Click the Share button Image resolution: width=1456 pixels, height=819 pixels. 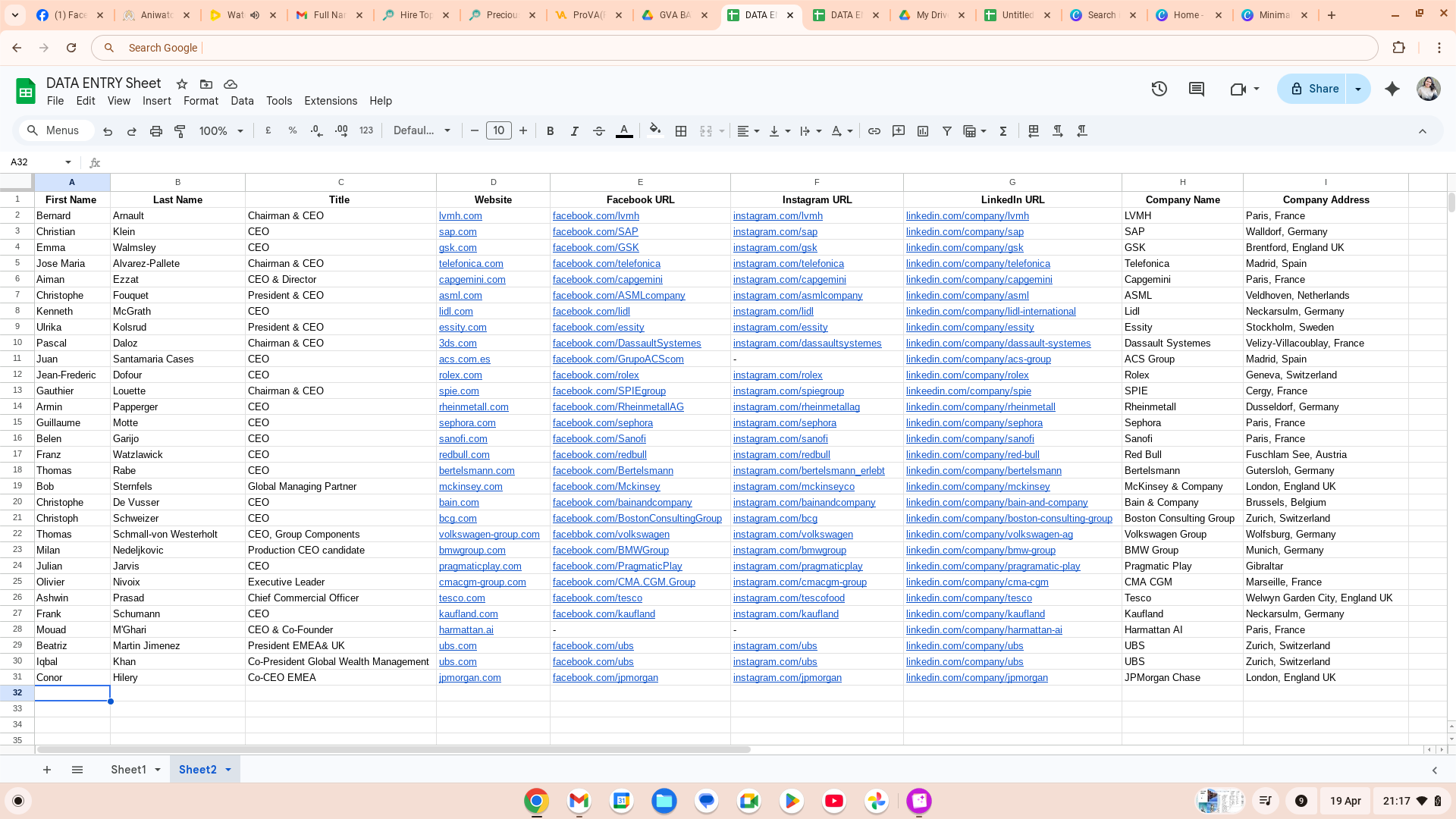(1312, 89)
